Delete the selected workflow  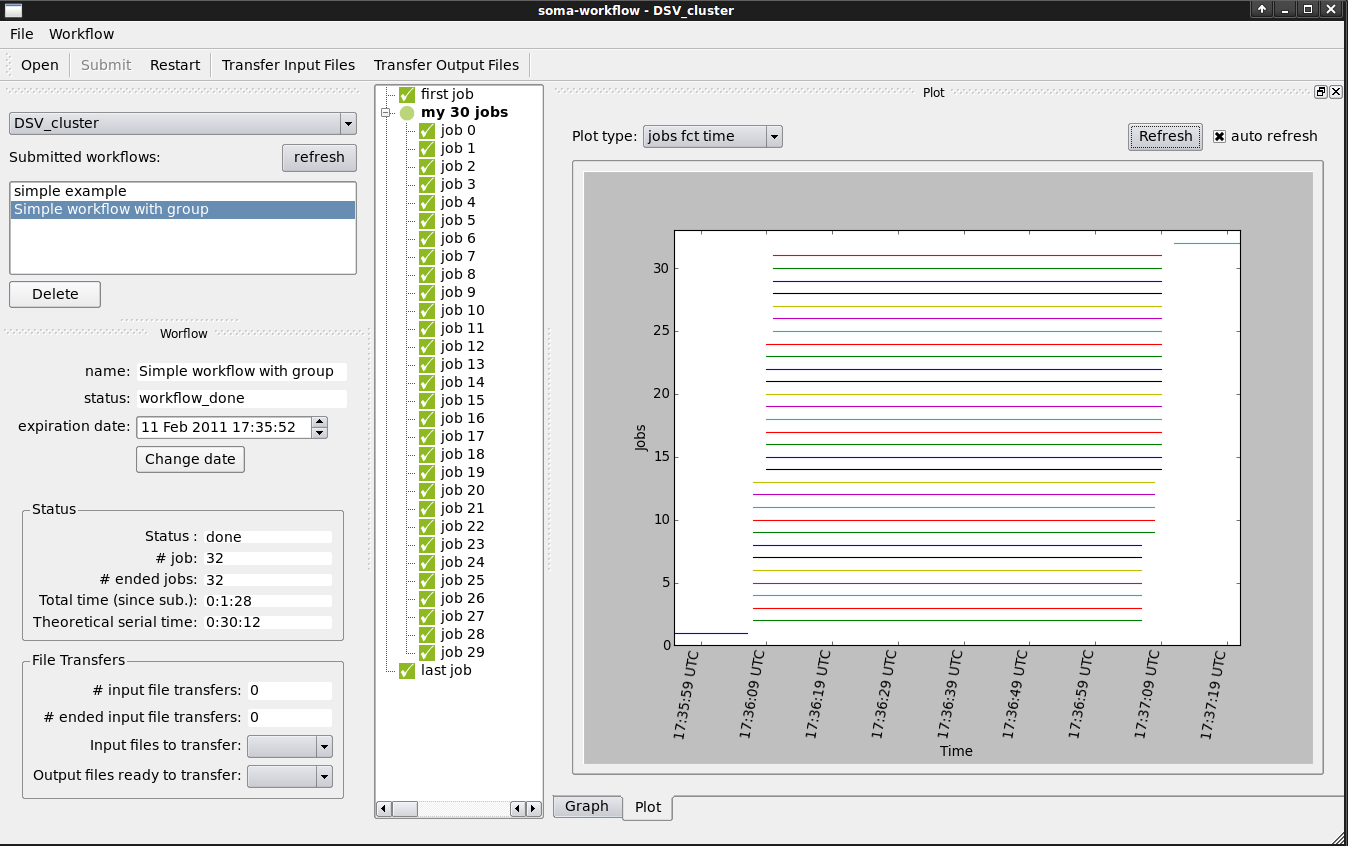tap(55, 294)
